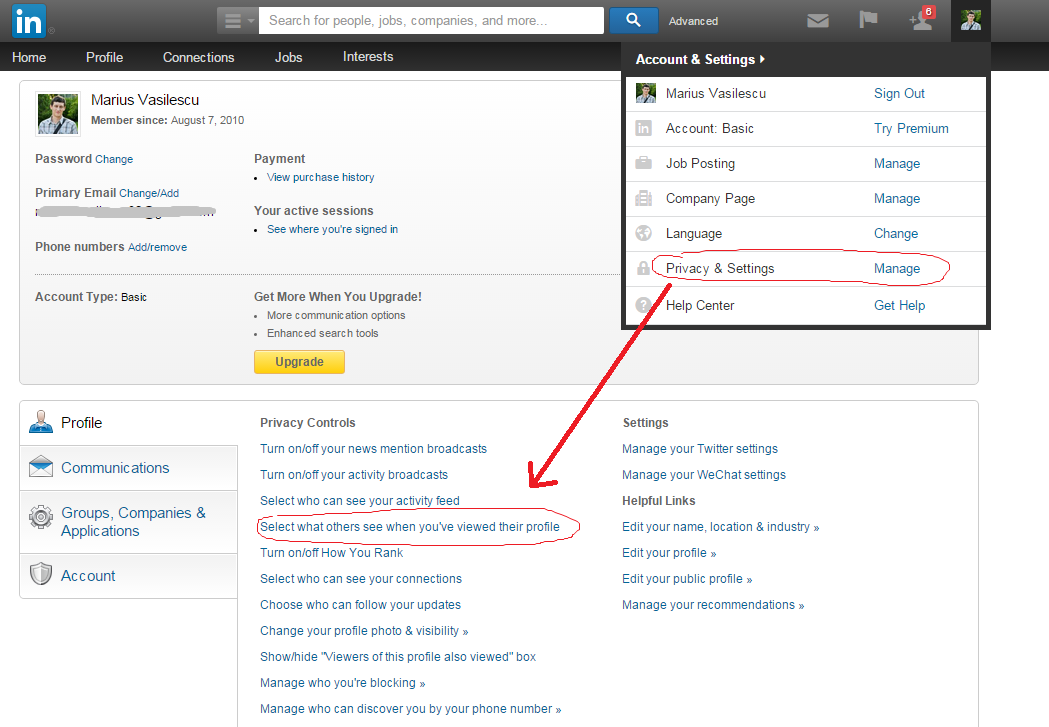
Task: Click the blue magnifier search button
Action: click(634, 21)
